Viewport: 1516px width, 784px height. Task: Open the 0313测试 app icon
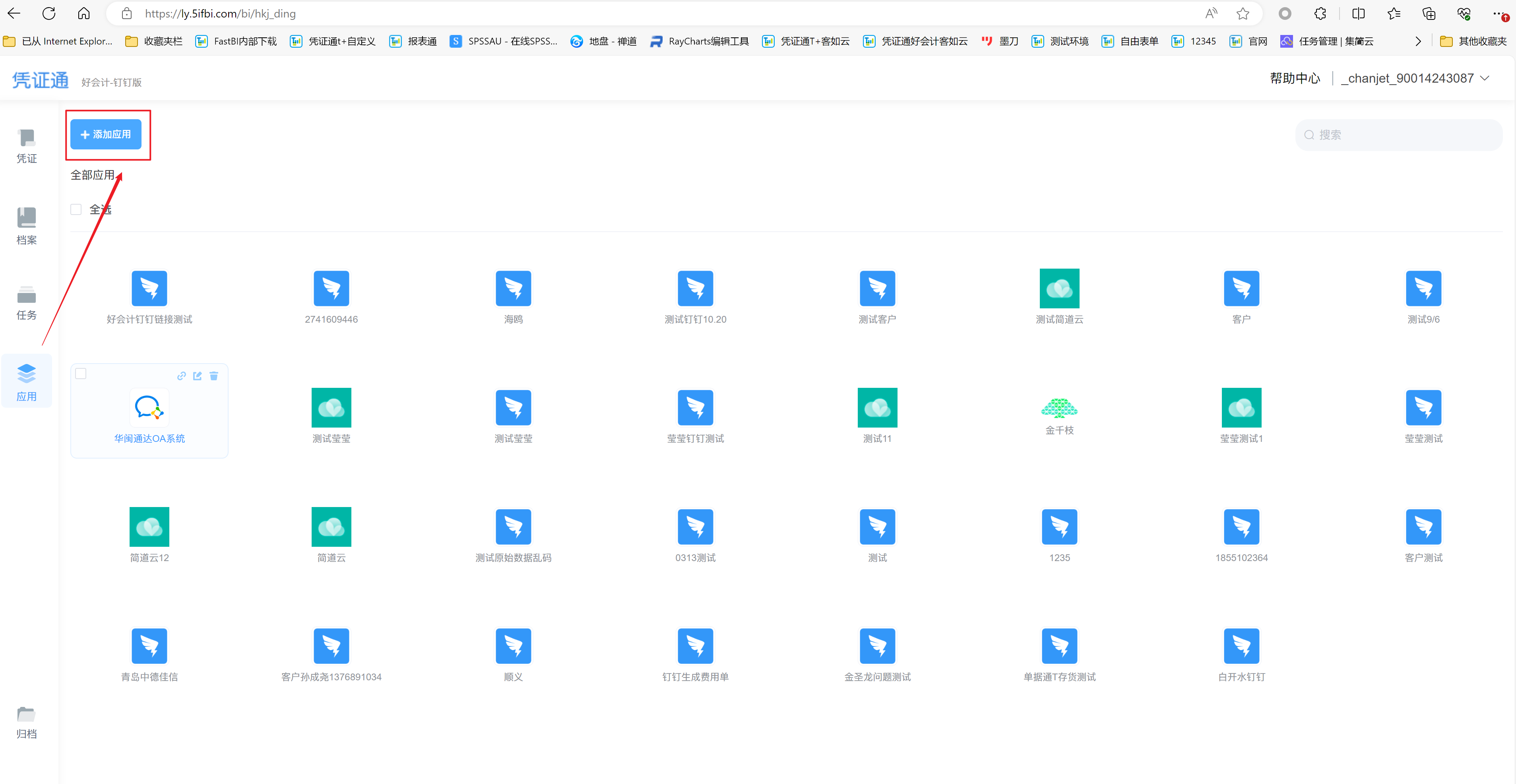(x=695, y=527)
